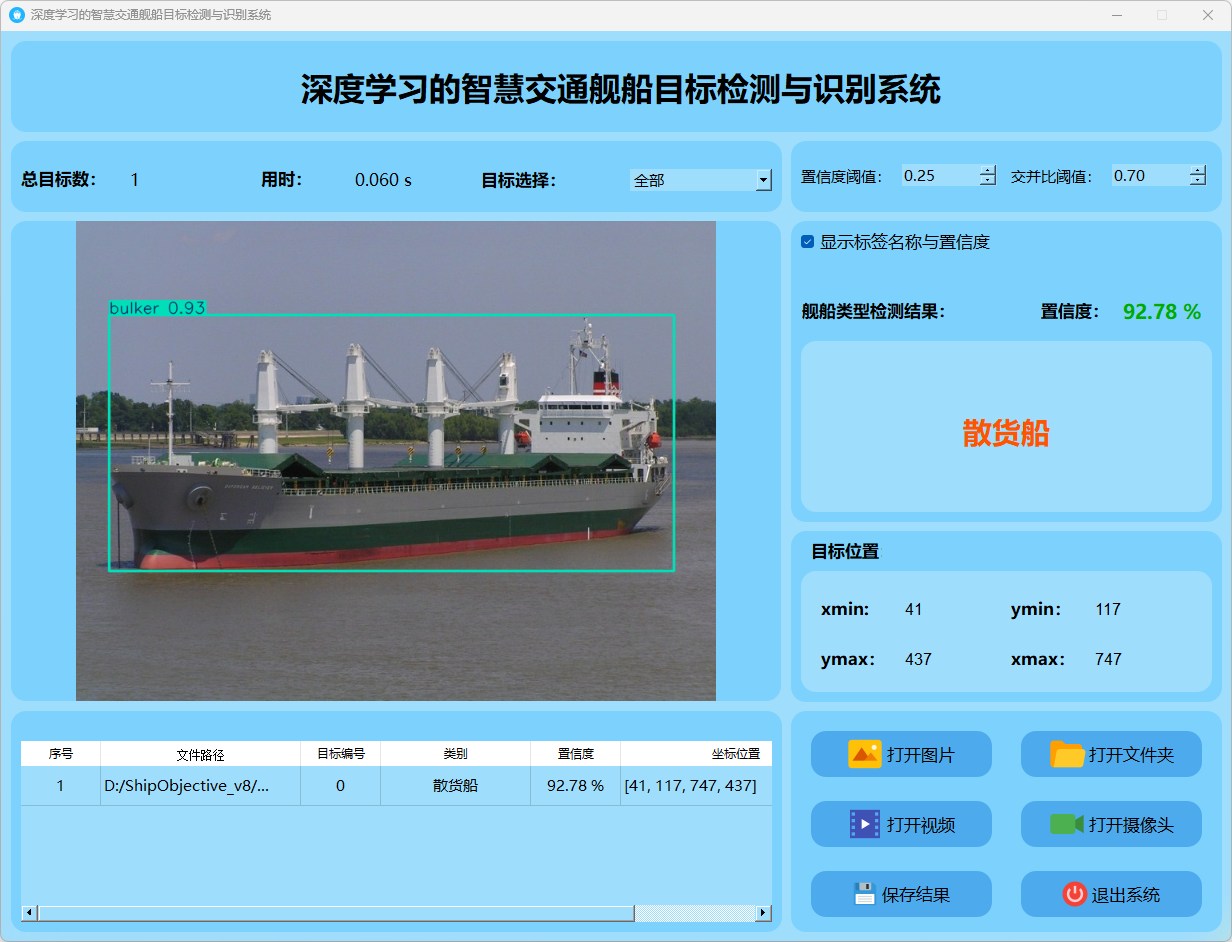Image resolution: width=1232 pixels, height=942 pixels.
Task: Click the picture icon on 打开图片
Action: 864,754
